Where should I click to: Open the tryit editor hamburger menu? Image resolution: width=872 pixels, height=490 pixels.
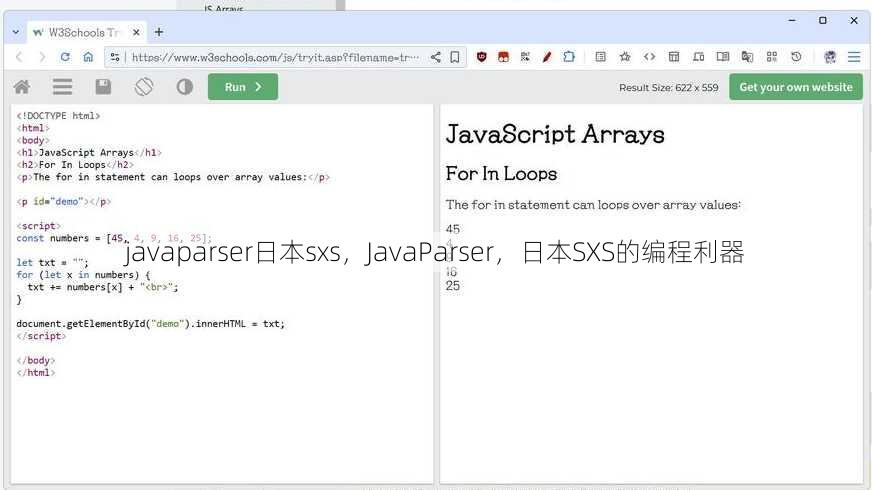click(62, 87)
